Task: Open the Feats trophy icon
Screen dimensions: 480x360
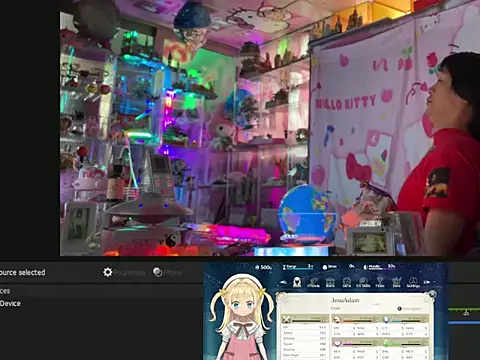Action: click(x=380, y=282)
